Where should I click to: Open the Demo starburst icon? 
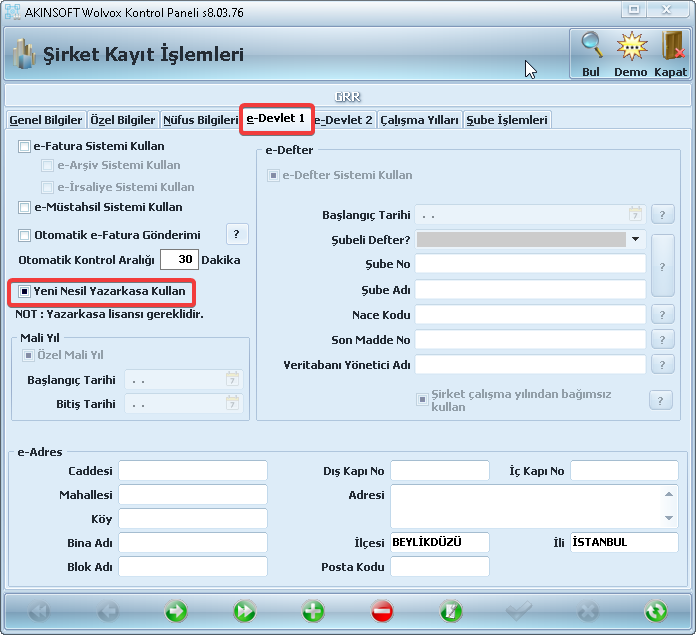point(632,45)
